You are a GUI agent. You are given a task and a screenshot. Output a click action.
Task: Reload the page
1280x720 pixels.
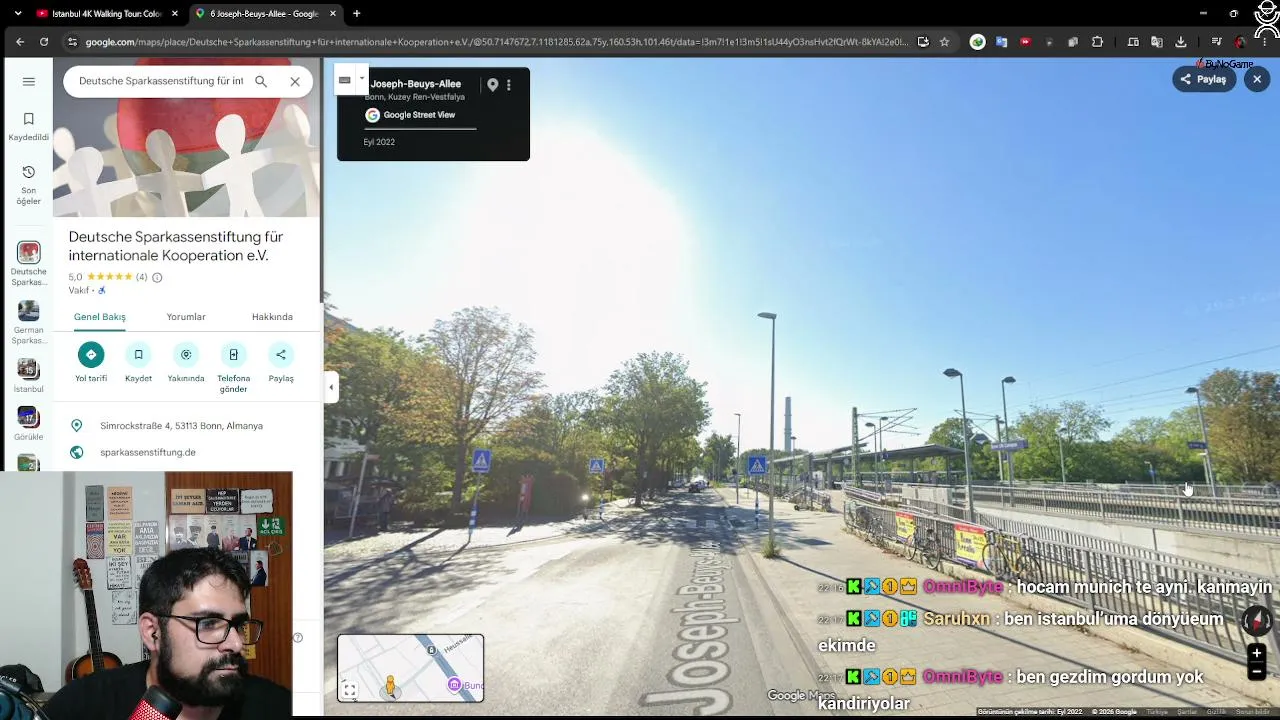pyautogui.click(x=44, y=42)
